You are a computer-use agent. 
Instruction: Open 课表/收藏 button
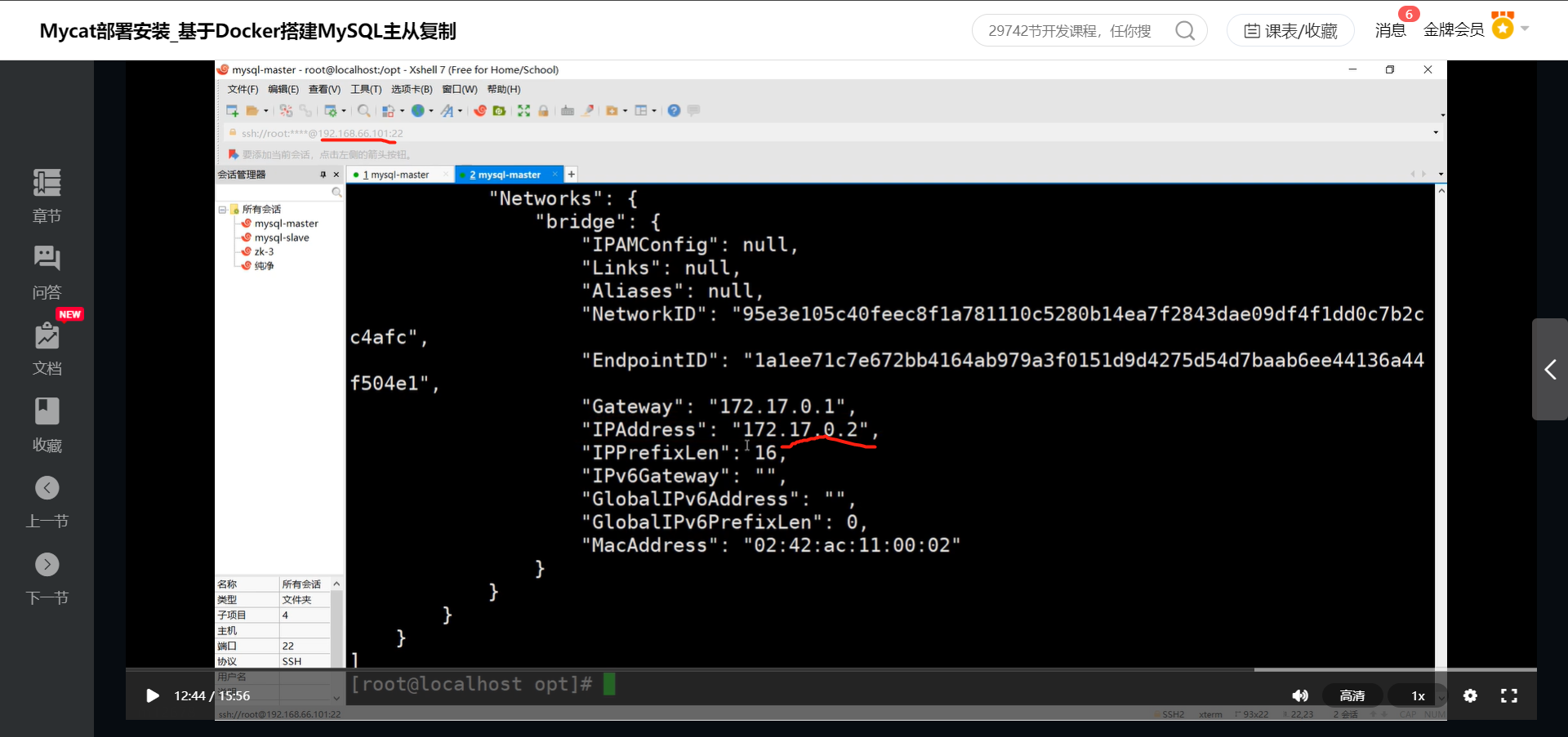pos(1290,31)
